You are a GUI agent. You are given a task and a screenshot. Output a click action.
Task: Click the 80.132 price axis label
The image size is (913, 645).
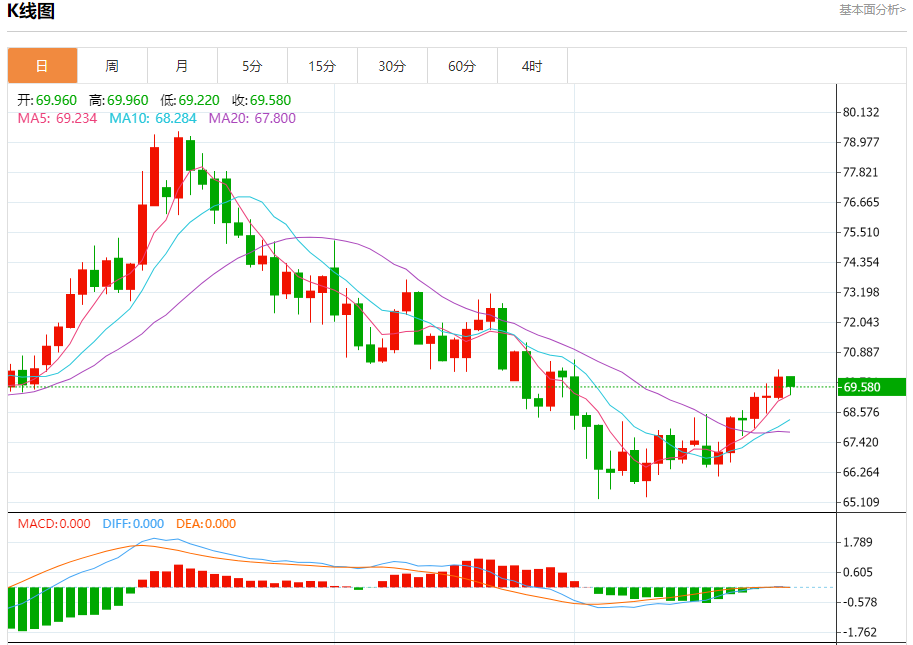pos(861,112)
